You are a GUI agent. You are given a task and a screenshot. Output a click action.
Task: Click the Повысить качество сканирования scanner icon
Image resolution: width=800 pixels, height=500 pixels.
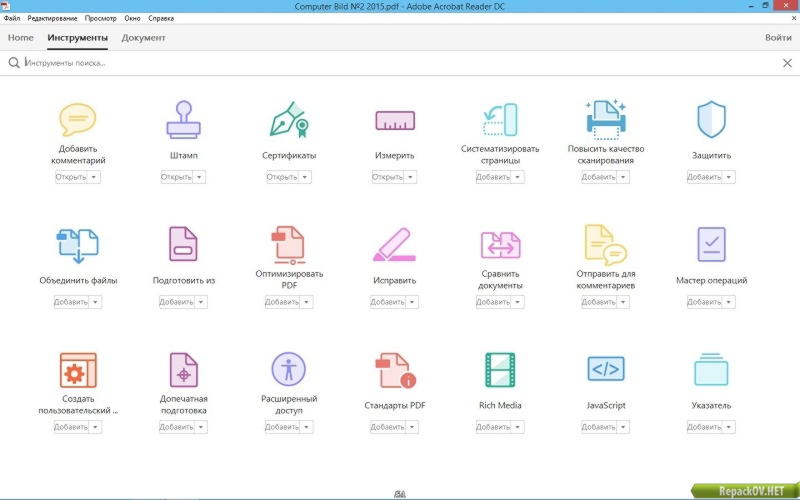point(606,120)
